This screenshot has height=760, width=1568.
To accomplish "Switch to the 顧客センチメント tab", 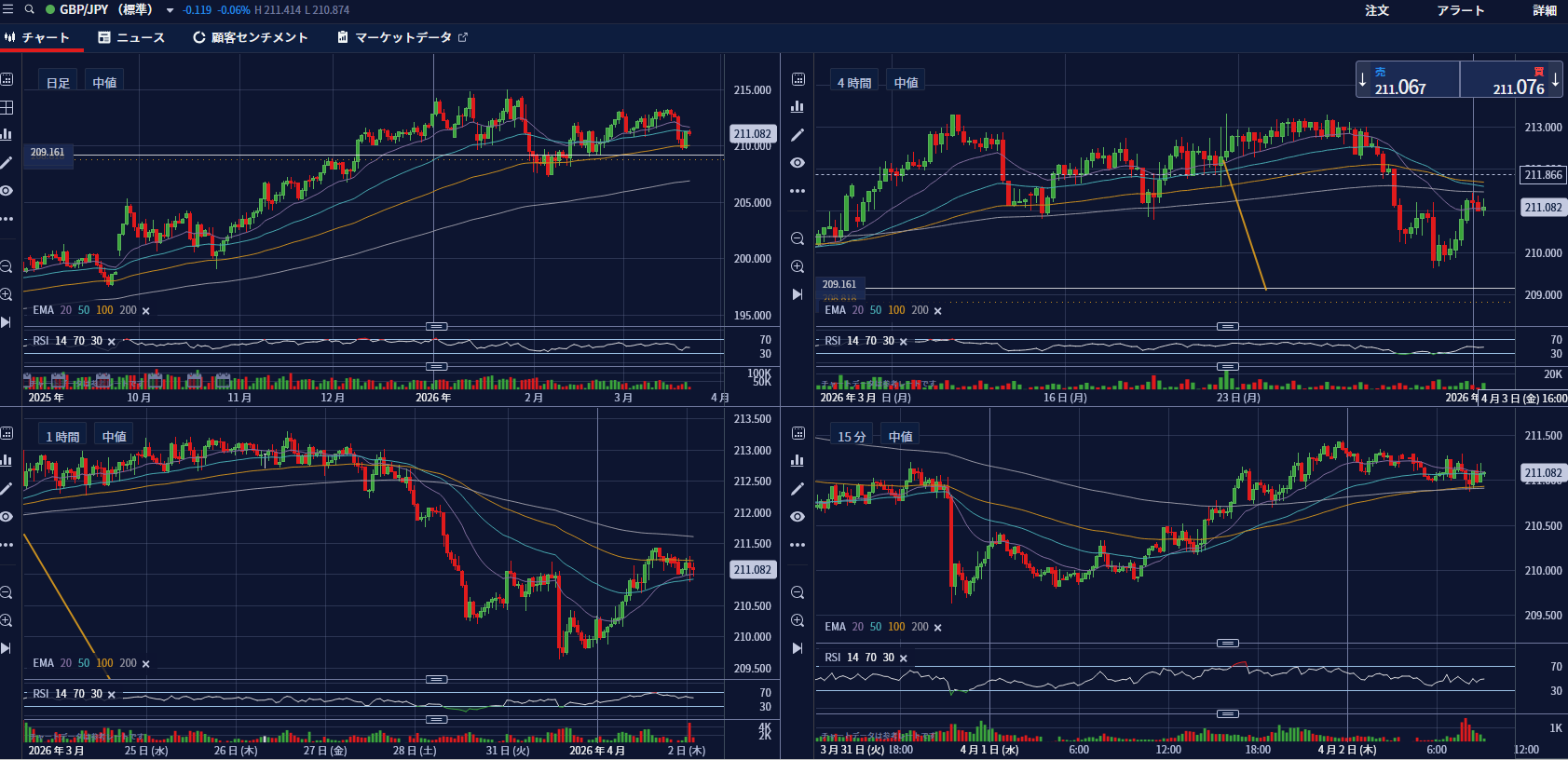I will click(x=250, y=37).
